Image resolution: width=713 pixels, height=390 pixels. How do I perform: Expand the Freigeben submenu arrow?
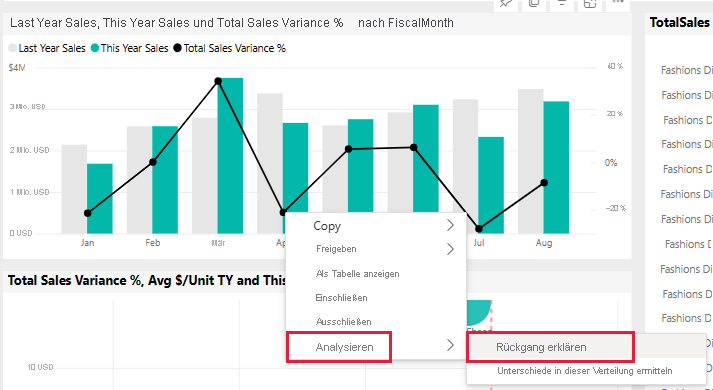pyautogui.click(x=450, y=249)
